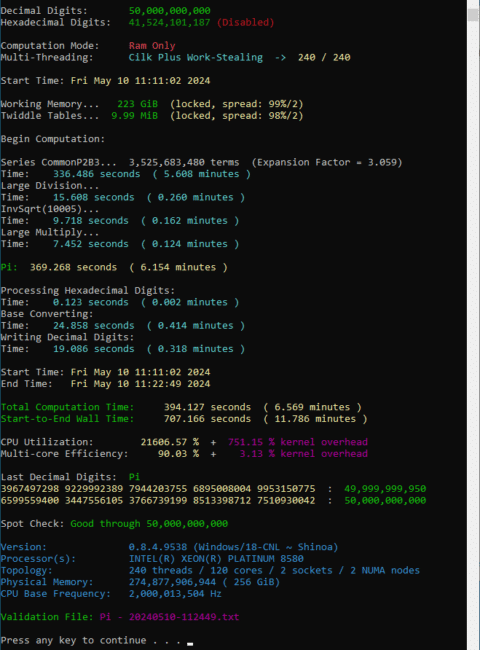This screenshot has height=650, width=480.
Task: Click the Spot Check Good through result
Action: pyautogui.click(x=149, y=524)
